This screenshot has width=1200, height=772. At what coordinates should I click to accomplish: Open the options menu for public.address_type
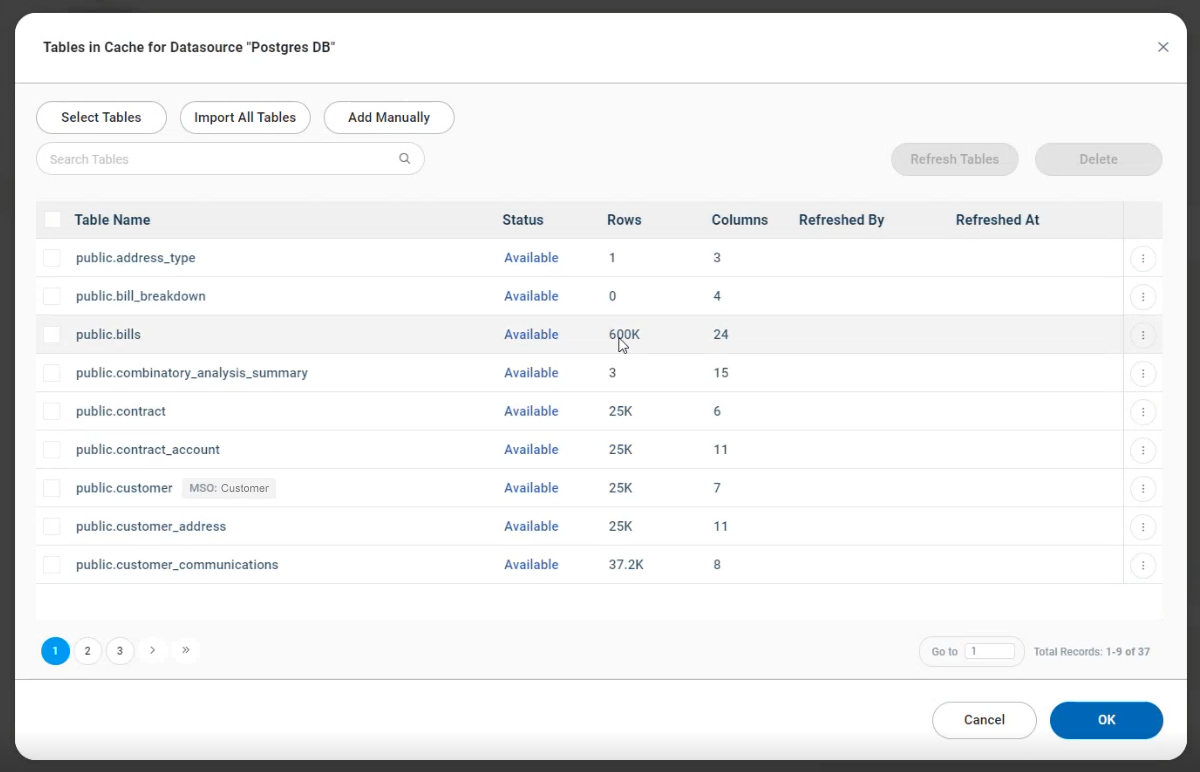click(1143, 259)
